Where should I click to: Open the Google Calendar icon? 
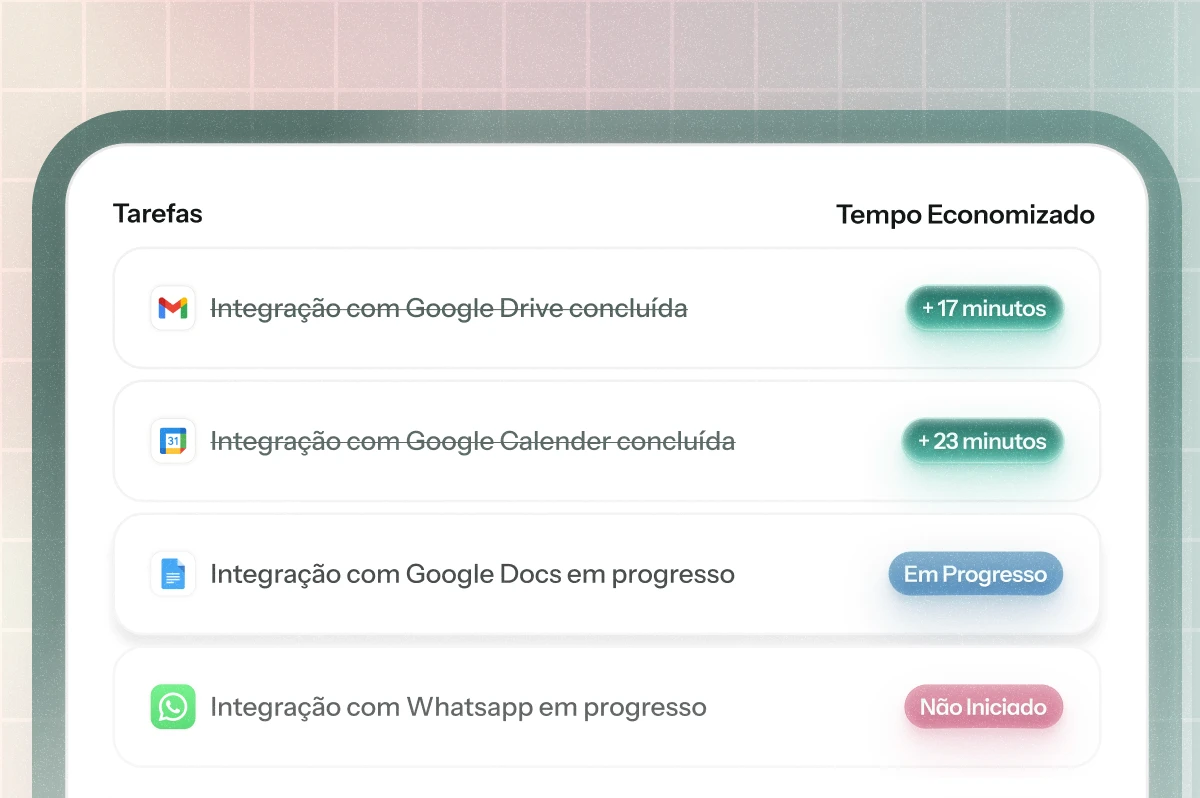[x=173, y=441]
